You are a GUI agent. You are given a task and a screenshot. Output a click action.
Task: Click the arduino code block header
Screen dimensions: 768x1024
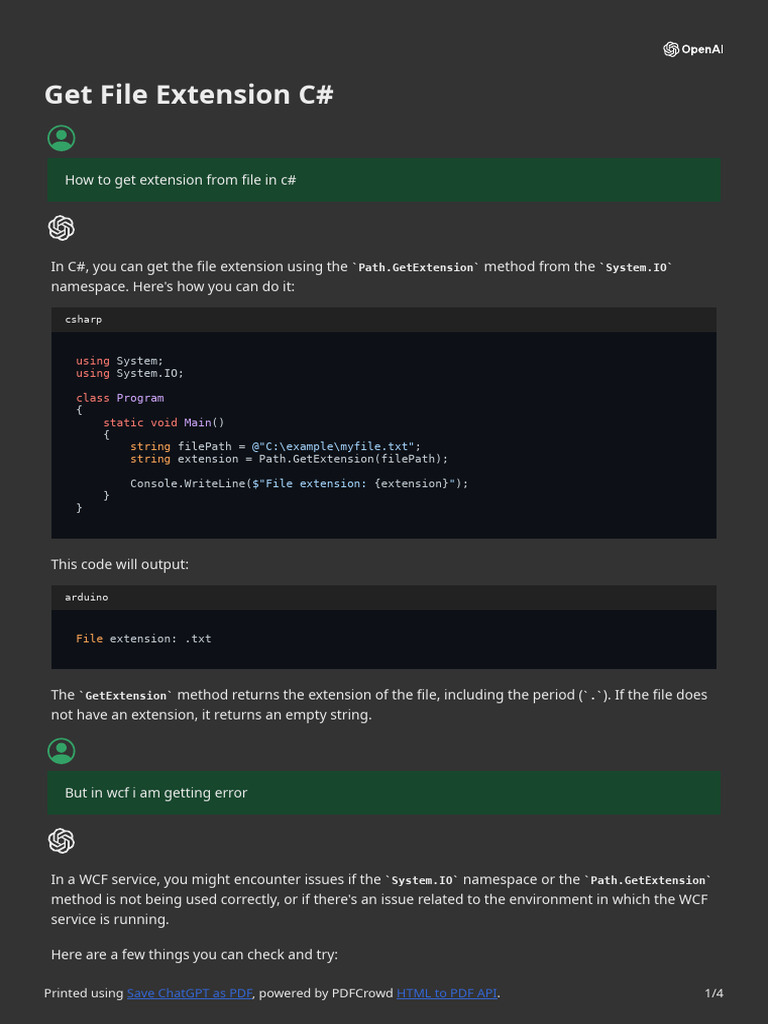tap(384, 597)
